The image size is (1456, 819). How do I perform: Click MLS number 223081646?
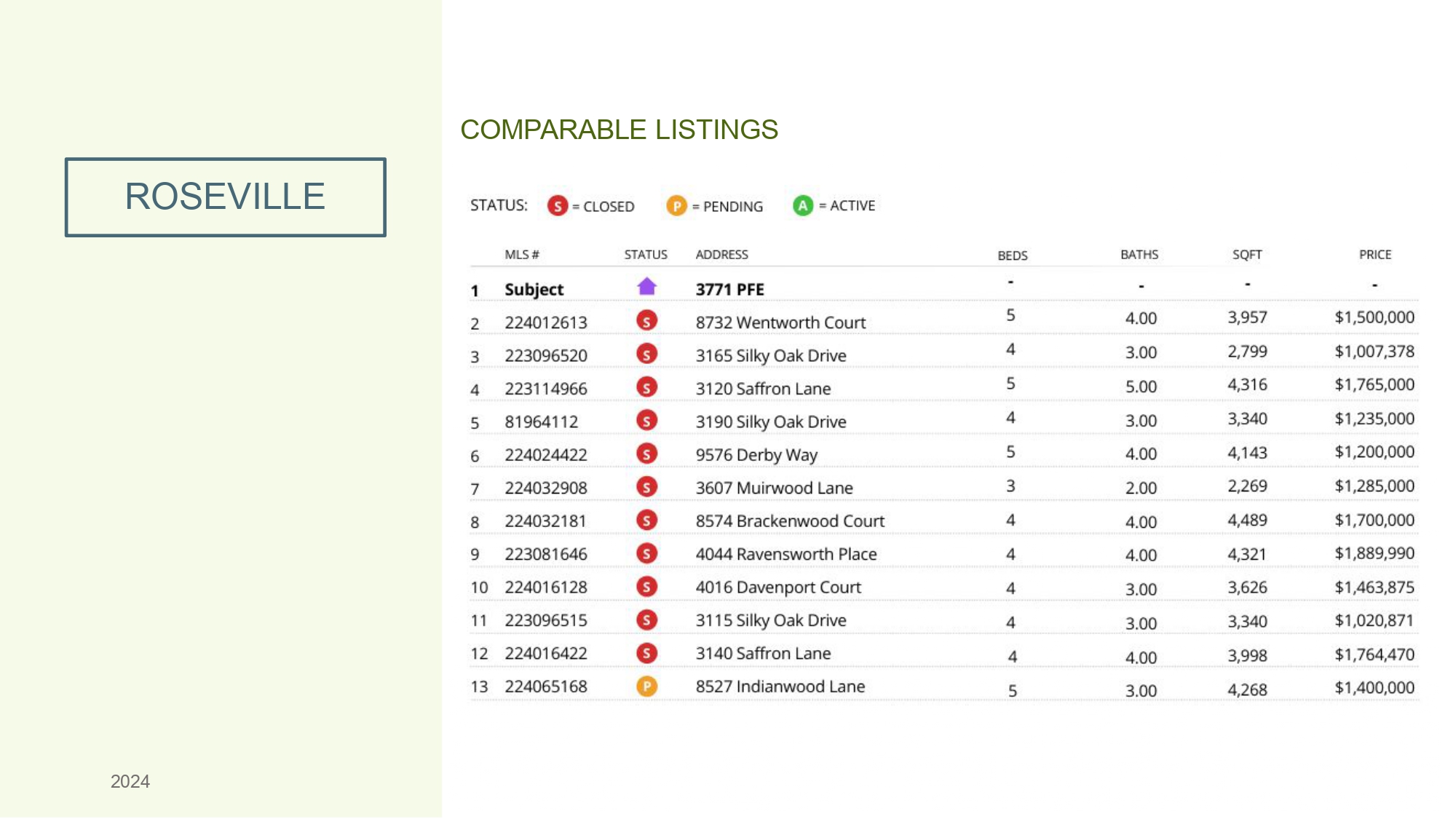pyautogui.click(x=546, y=555)
